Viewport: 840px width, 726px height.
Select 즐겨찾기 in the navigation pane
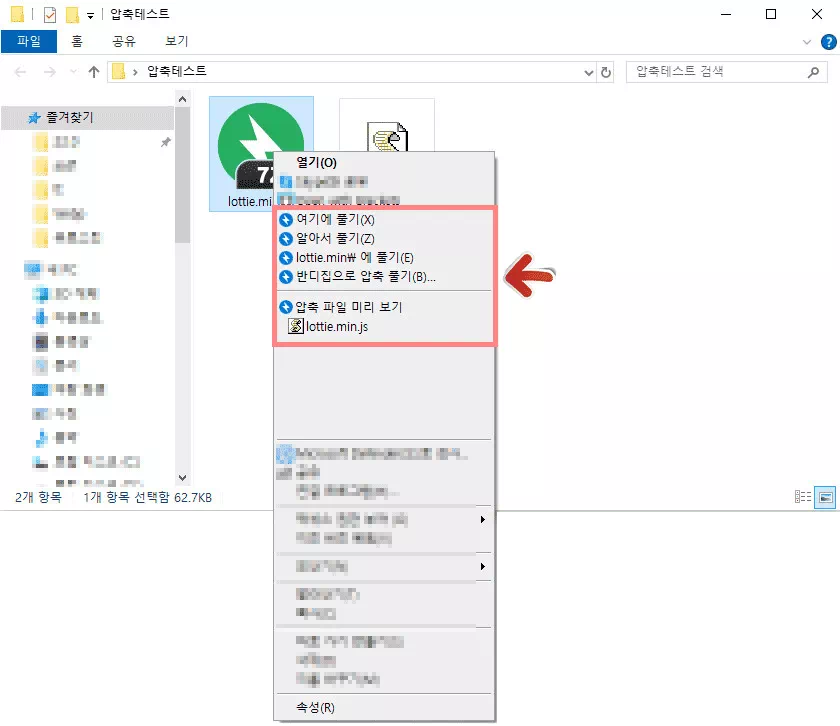[87, 118]
